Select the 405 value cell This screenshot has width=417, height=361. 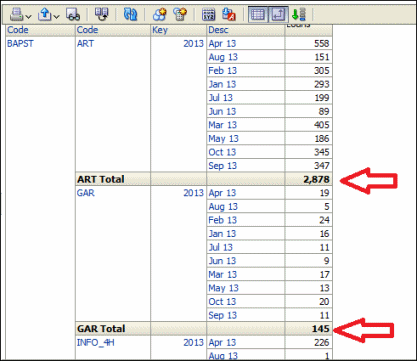[321, 125]
